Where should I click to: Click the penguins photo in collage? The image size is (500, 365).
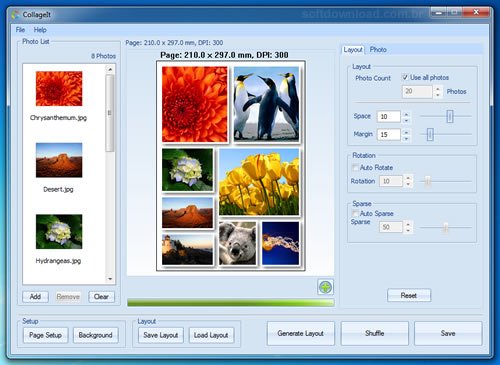266,104
